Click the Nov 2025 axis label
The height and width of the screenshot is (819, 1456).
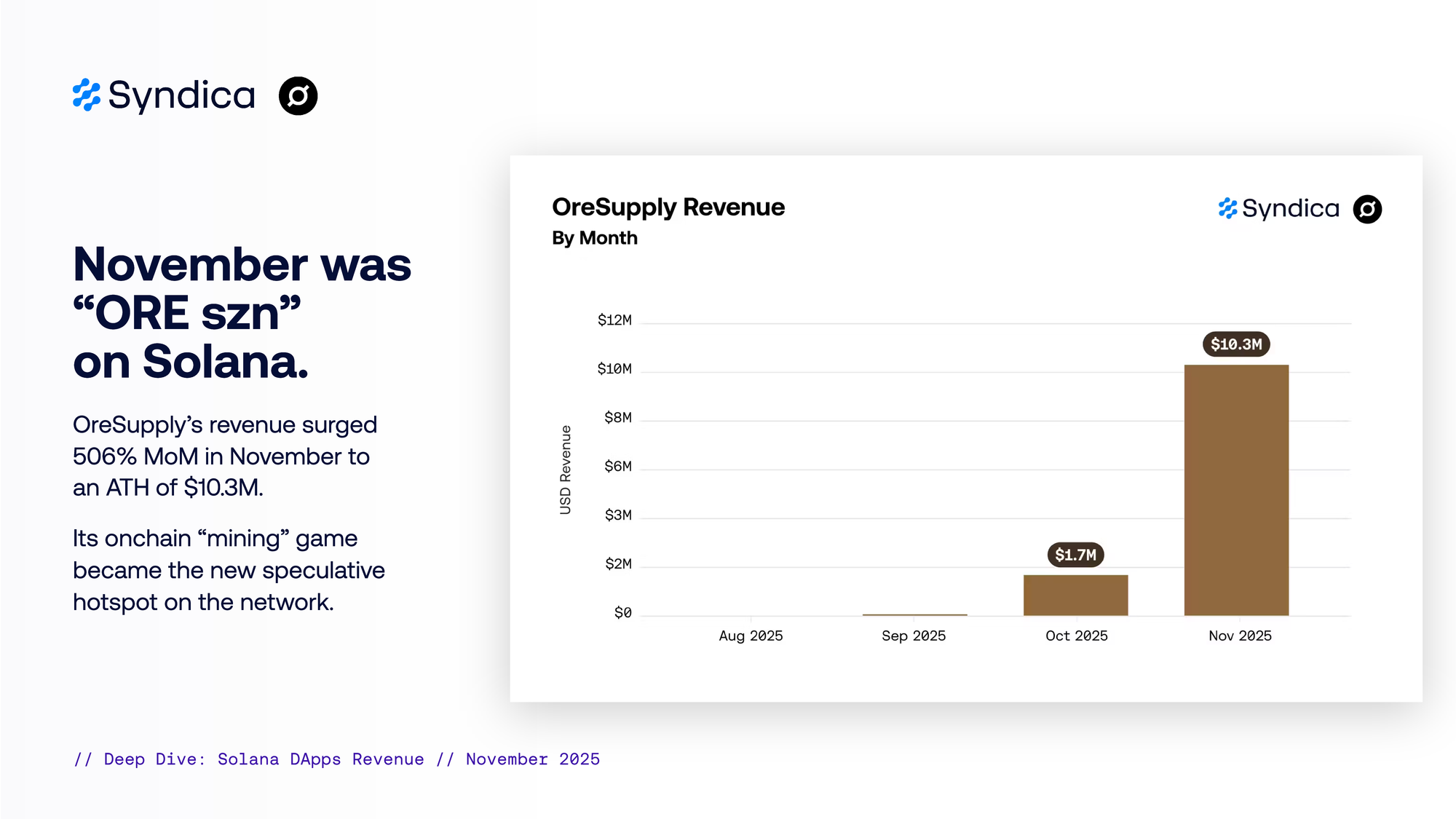pos(1240,636)
